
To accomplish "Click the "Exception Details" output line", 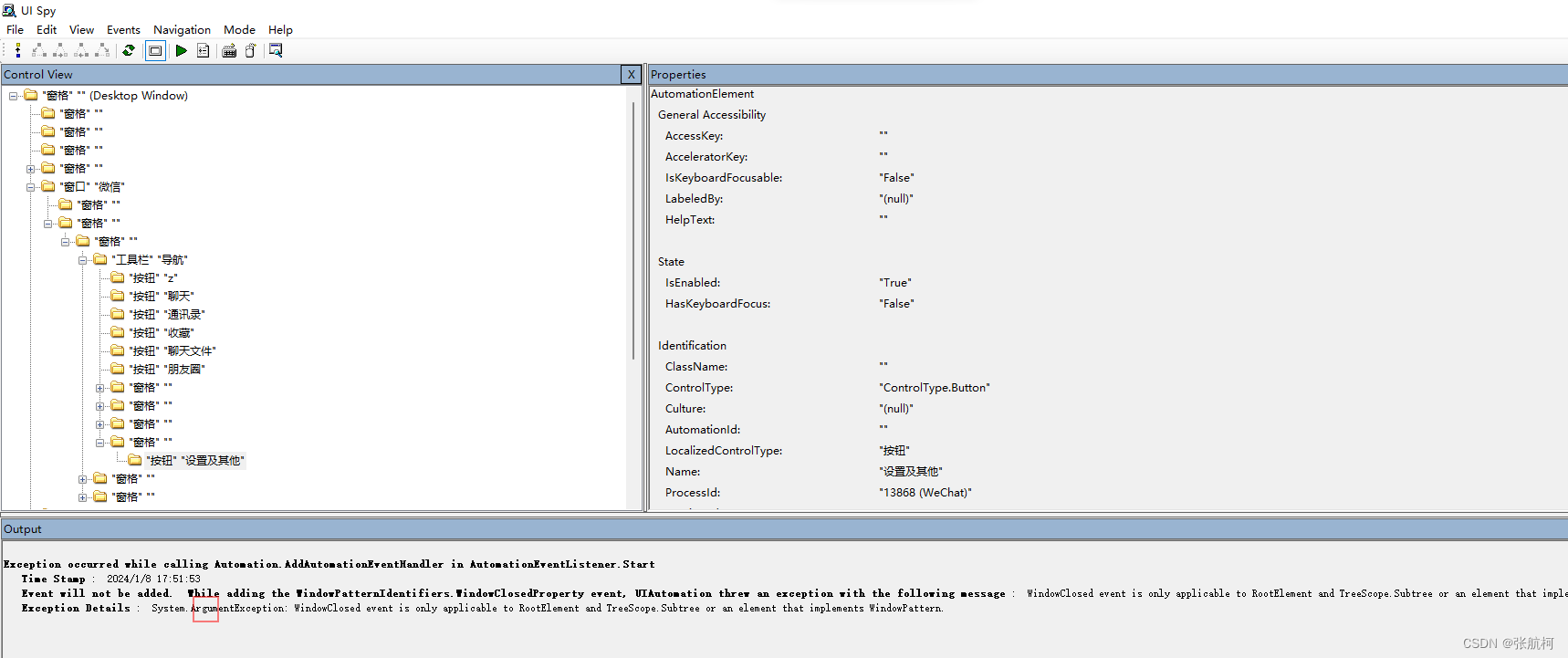I will pyautogui.click(x=482, y=609).
